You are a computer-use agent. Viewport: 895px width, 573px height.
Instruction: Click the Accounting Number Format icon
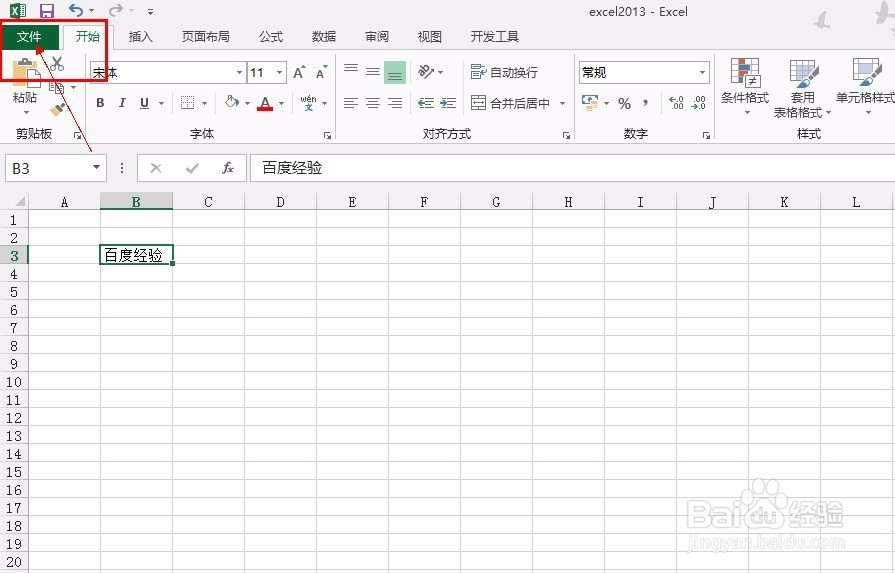pyautogui.click(x=590, y=103)
